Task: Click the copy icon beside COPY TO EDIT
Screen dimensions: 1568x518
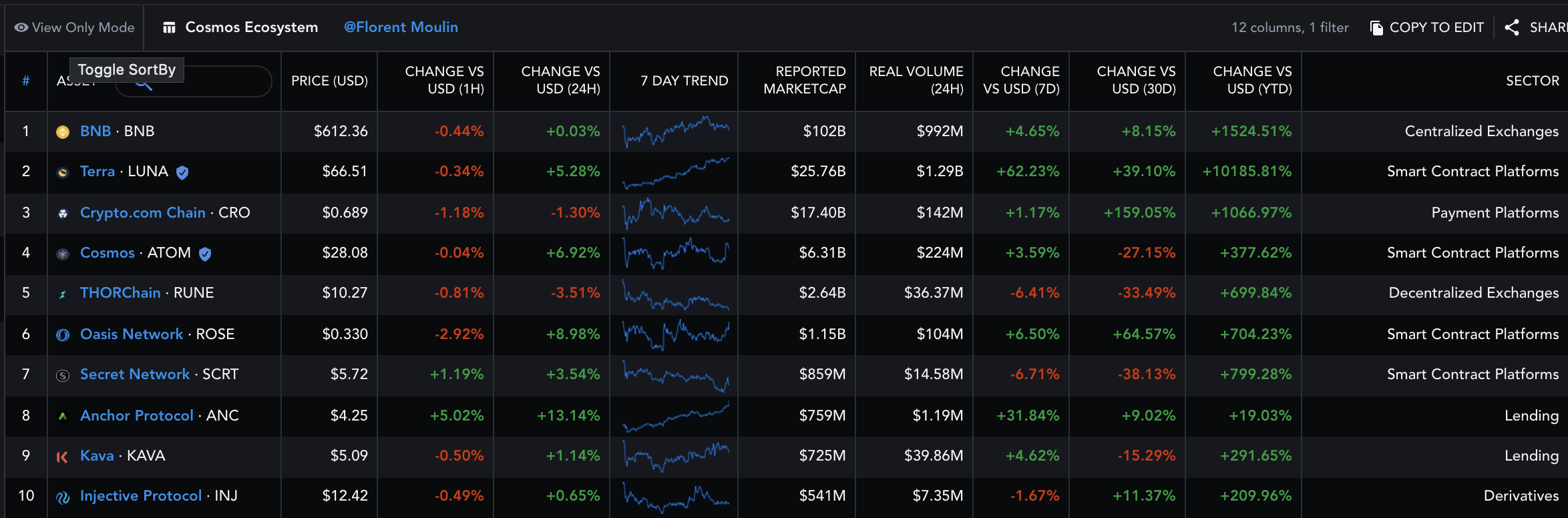Action: pyautogui.click(x=1376, y=27)
